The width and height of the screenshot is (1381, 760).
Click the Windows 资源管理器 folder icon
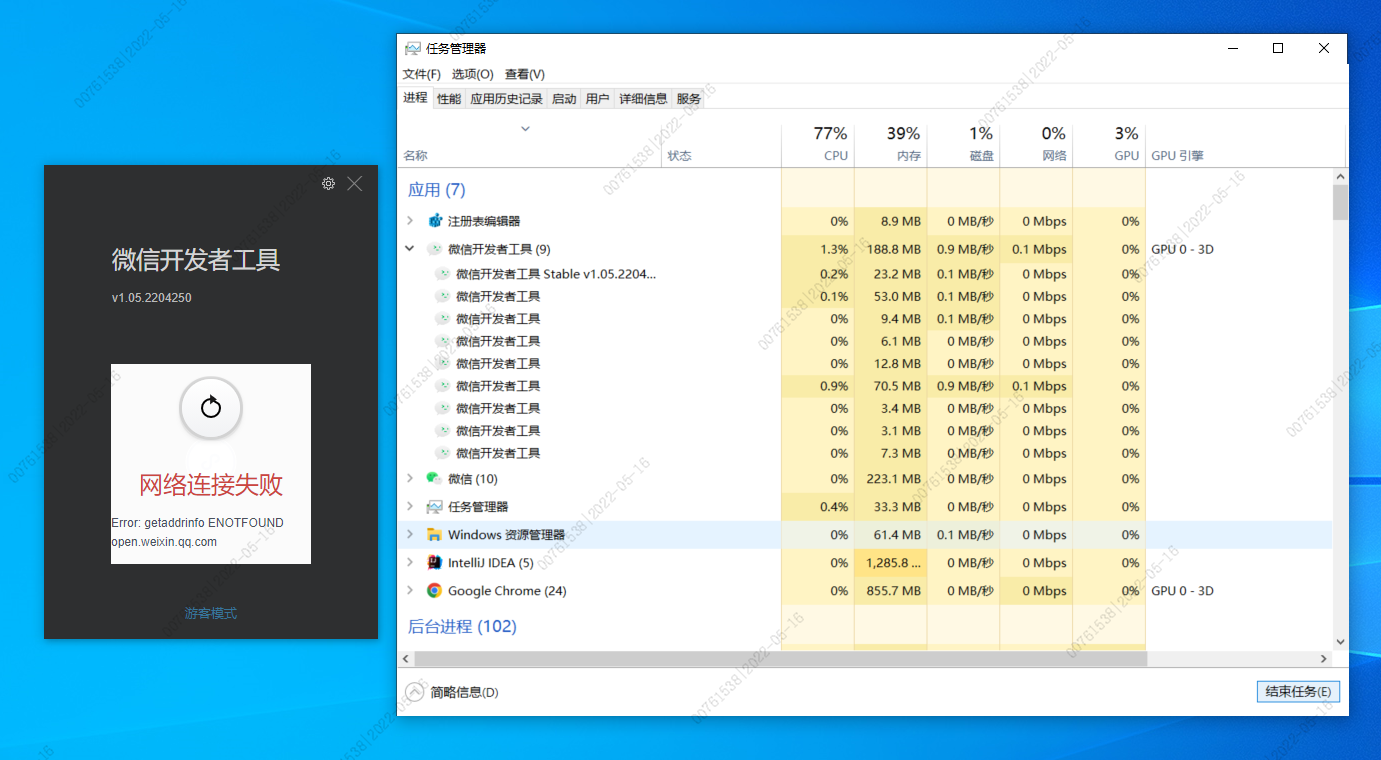435,535
